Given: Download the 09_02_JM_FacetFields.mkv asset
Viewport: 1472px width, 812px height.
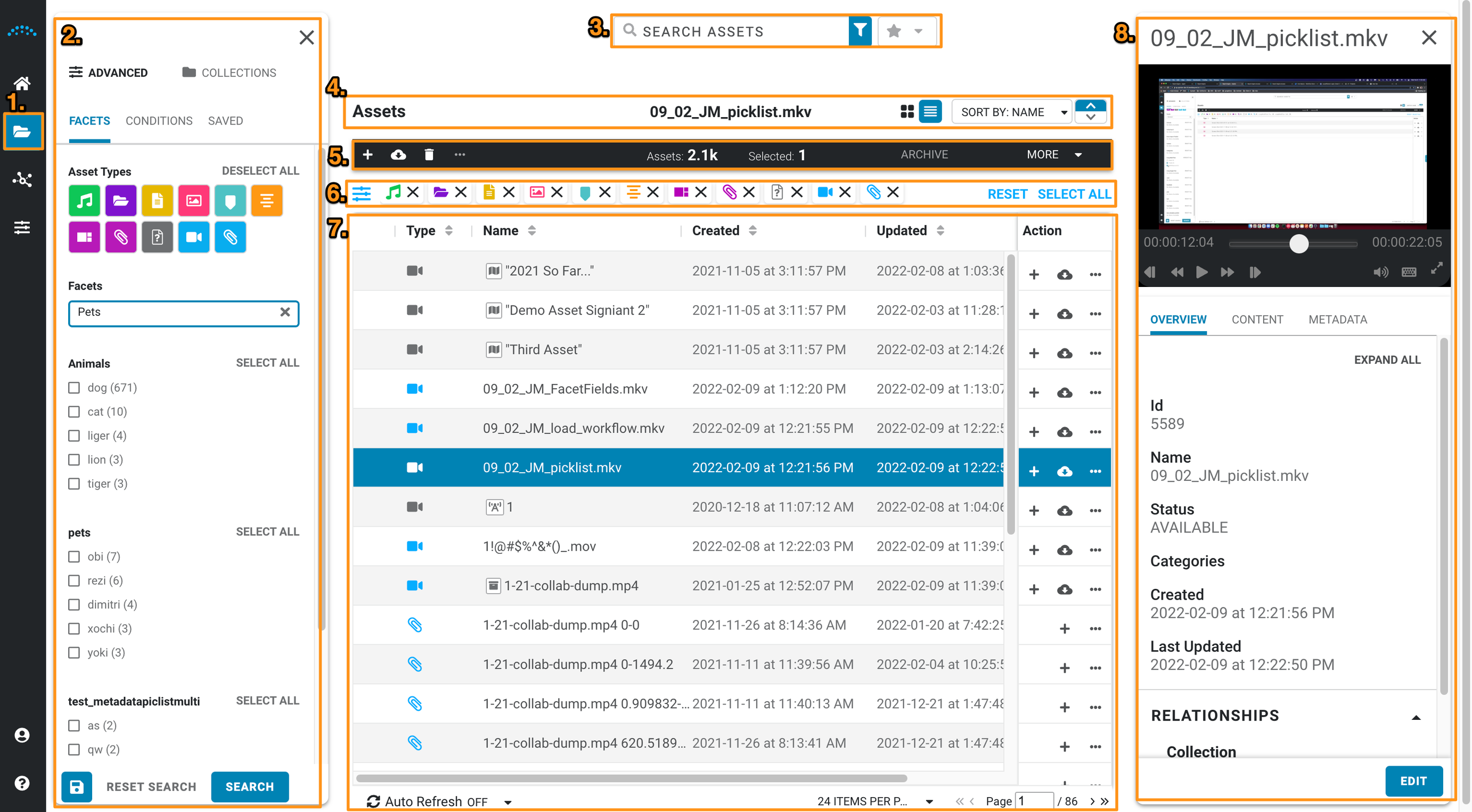Looking at the screenshot, I should [x=1064, y=393].
